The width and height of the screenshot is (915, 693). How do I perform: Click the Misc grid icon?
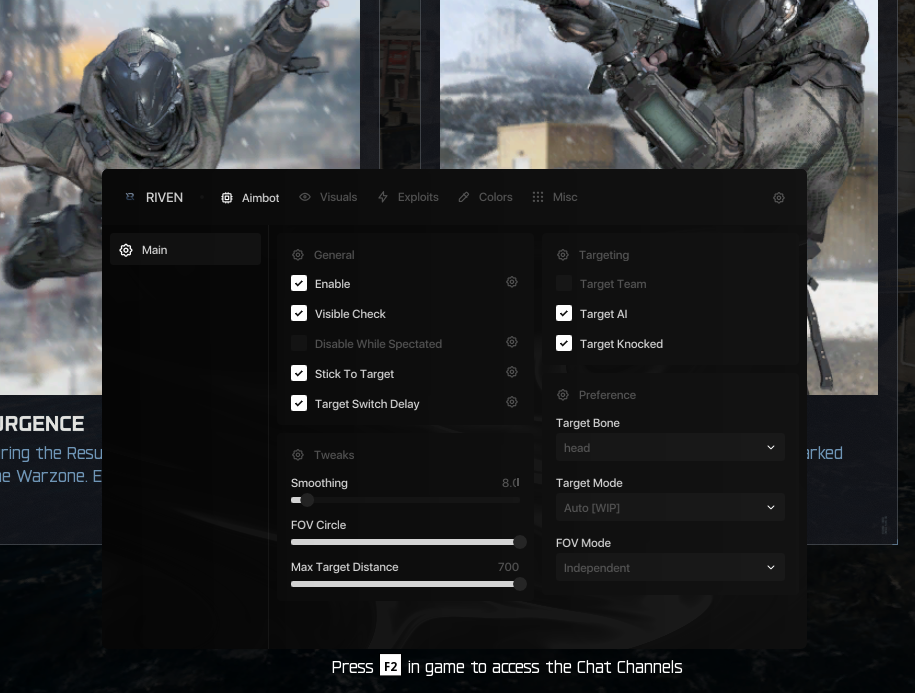pyautogui.click(x=537, y=197)
